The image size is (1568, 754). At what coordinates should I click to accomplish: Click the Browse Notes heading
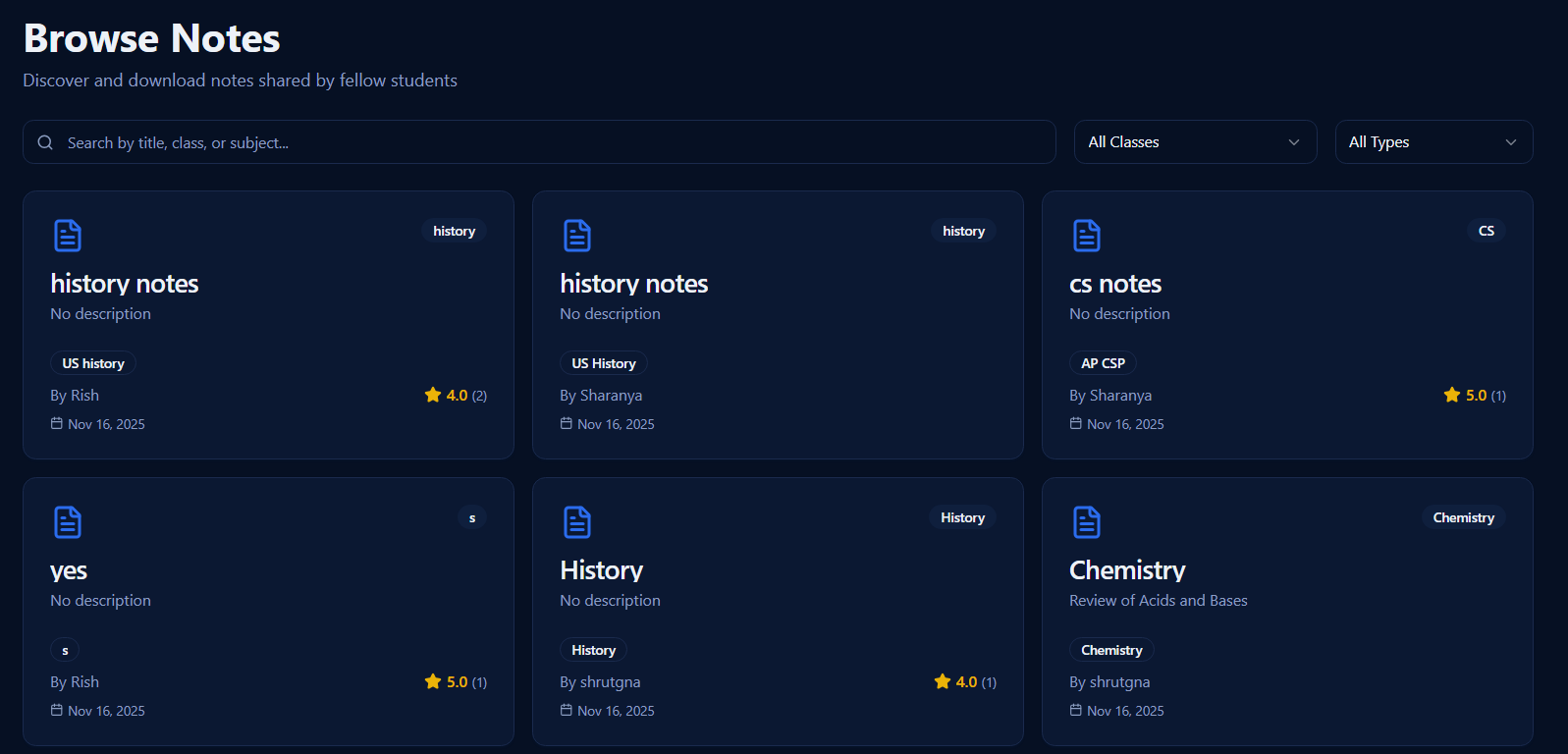[152, 38]
